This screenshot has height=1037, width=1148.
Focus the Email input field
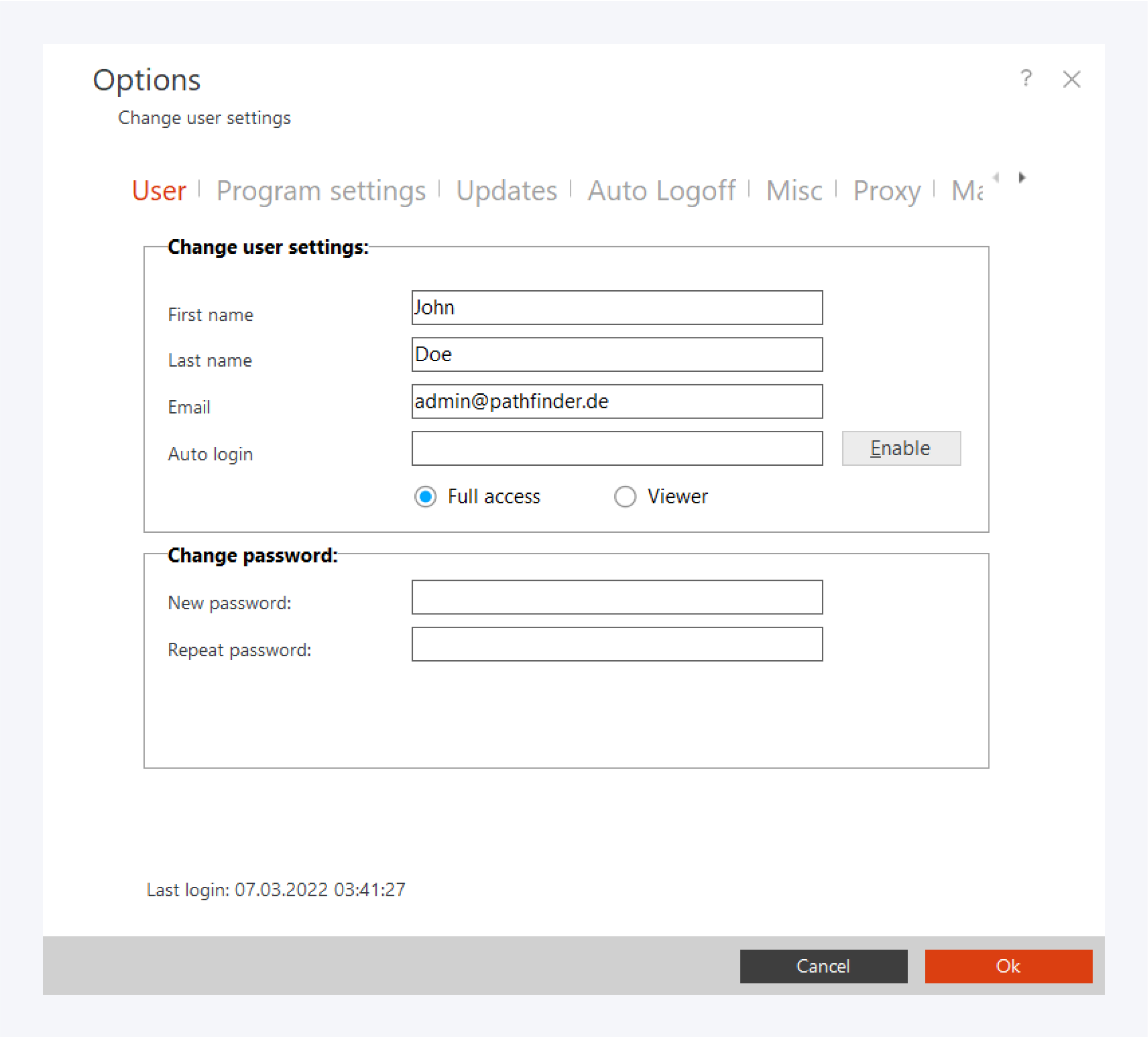[617, 402]
